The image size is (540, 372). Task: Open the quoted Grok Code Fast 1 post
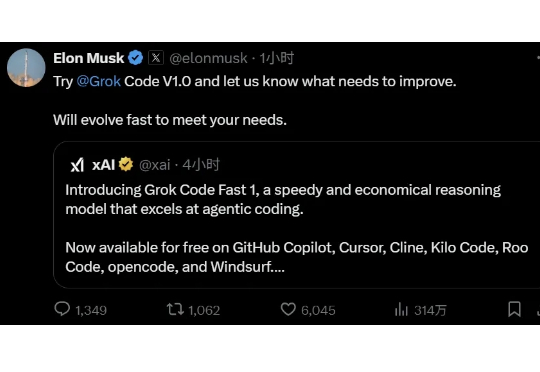click(297, 215)
